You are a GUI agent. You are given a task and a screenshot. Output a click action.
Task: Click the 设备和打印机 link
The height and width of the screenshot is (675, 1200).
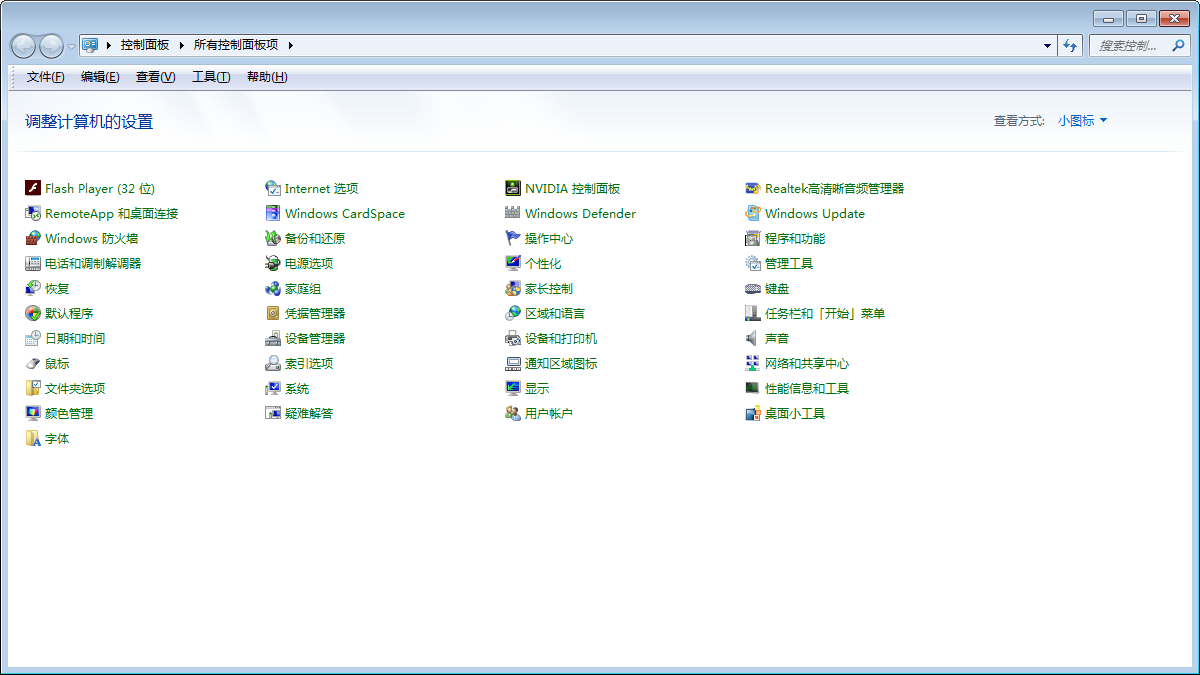[561, 338]
